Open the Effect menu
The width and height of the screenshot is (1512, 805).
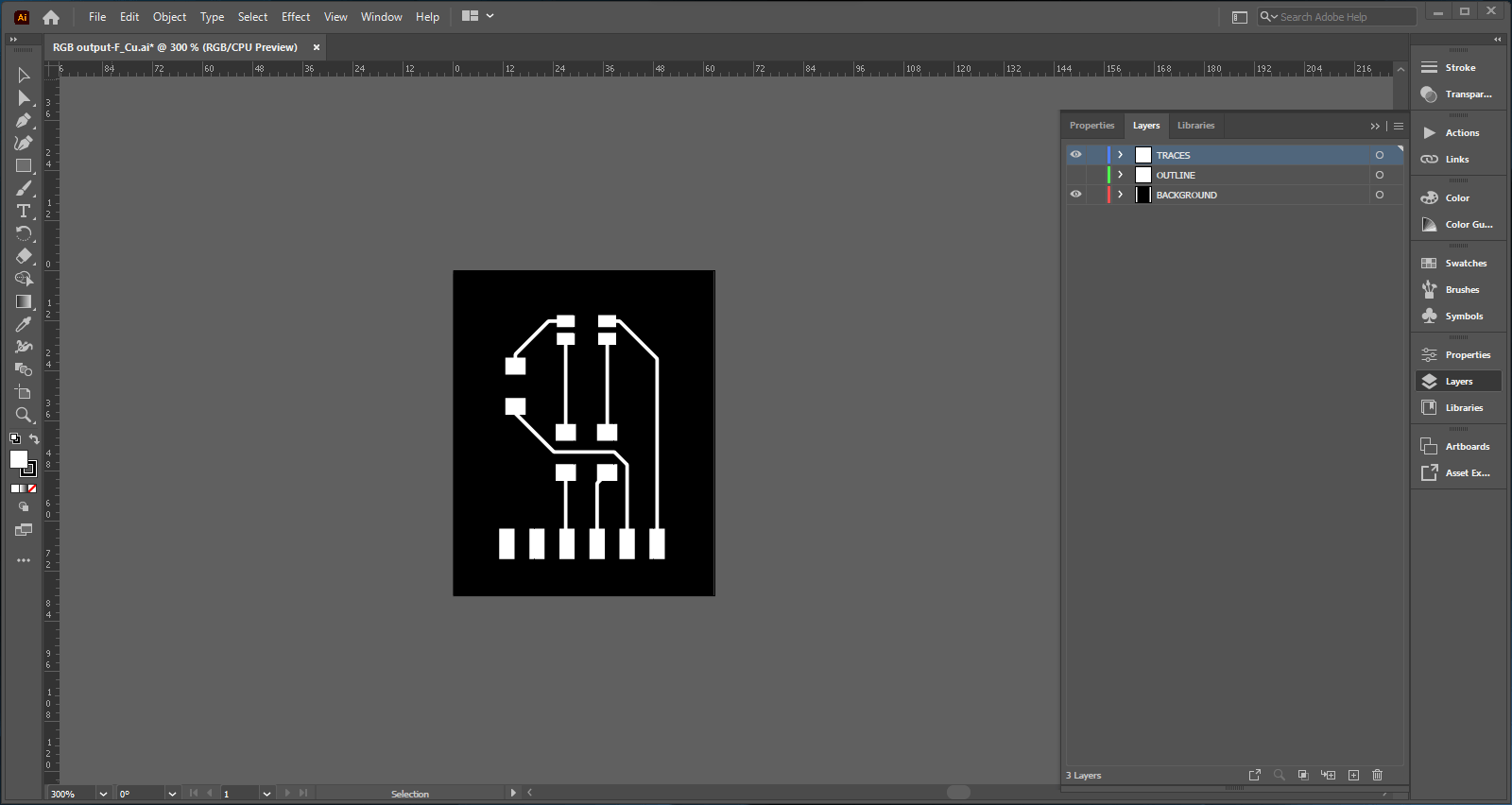[296, 17]
